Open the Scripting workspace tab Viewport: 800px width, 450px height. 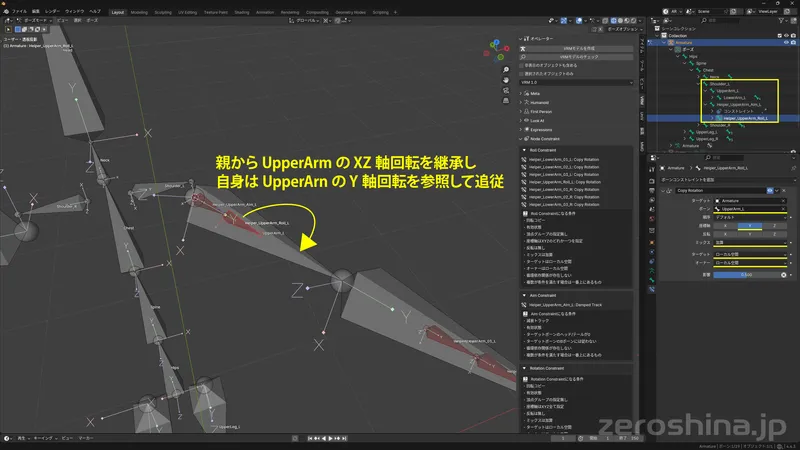[x=380, y=12]
